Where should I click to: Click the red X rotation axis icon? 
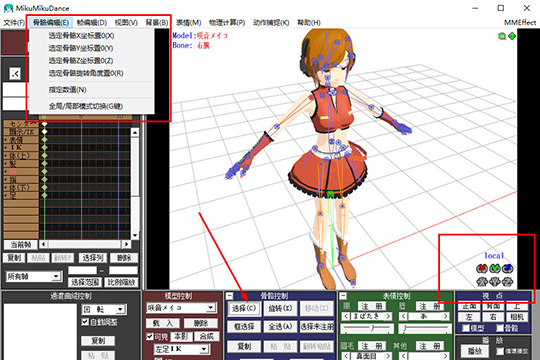click(x=482, y=268)
